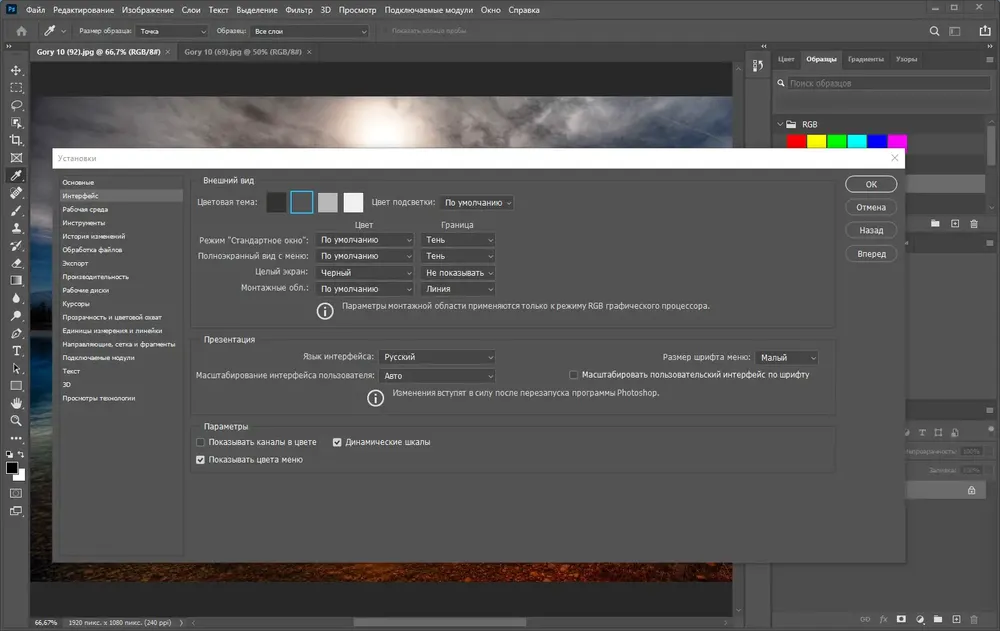Delete swatch using trash icon in Swatches panel
Viewport: 1000px width, 631px height.
(x=974, y=223)
